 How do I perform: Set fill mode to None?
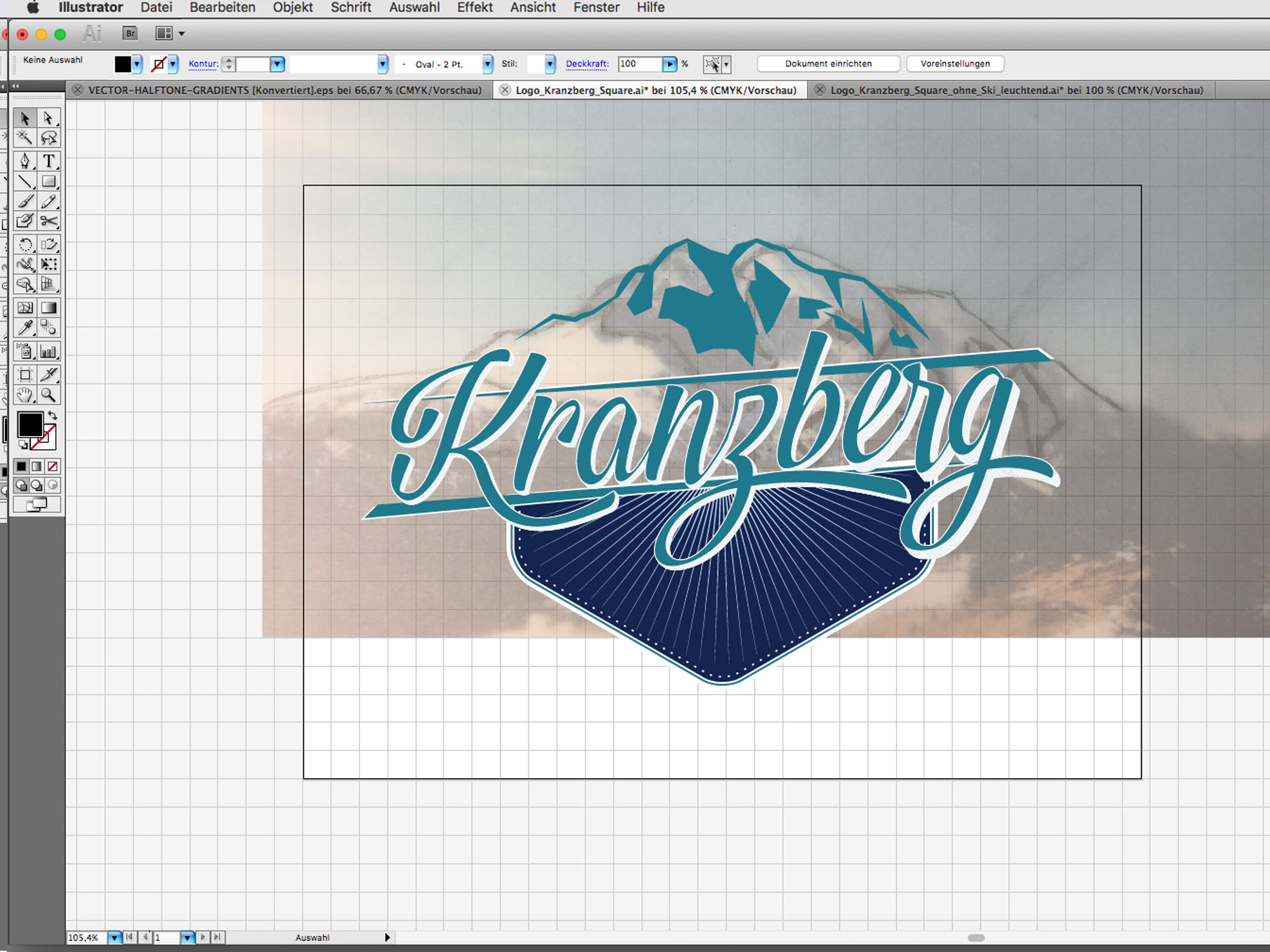53,466
